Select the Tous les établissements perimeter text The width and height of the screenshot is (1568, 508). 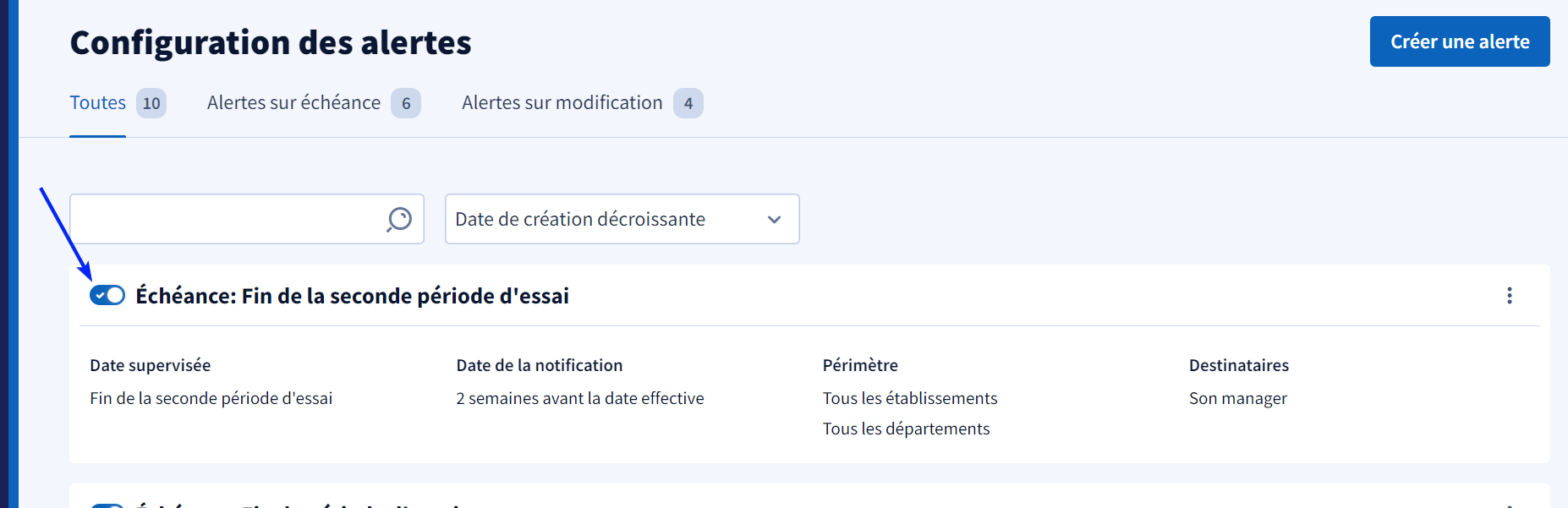tap(910, 398)
